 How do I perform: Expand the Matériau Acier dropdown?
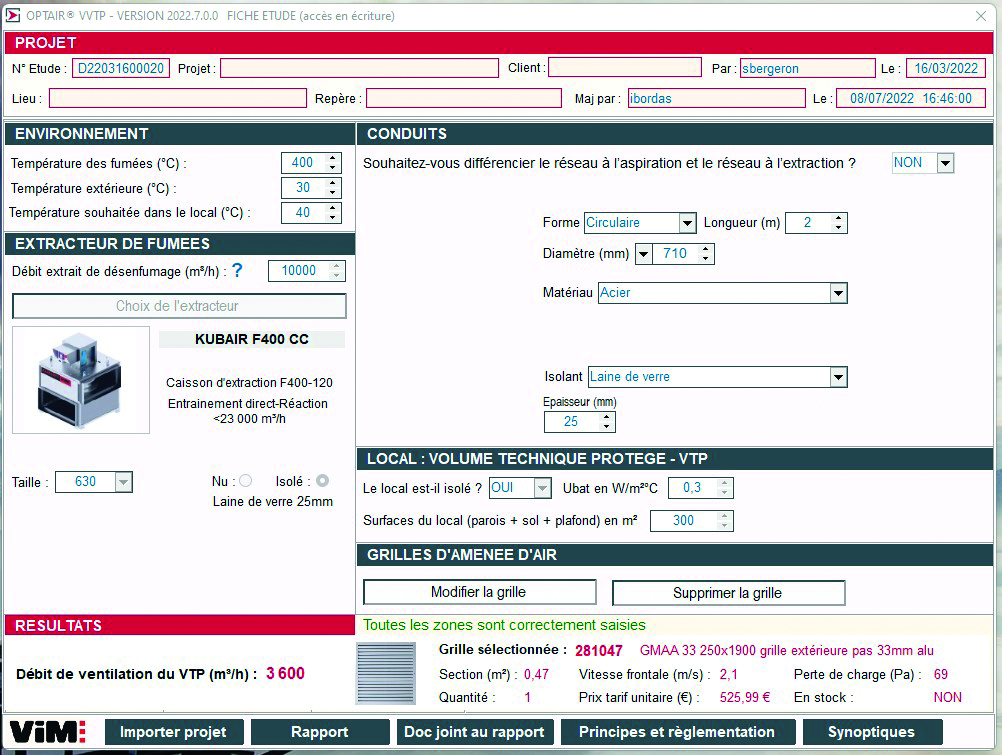click(838, 293)
